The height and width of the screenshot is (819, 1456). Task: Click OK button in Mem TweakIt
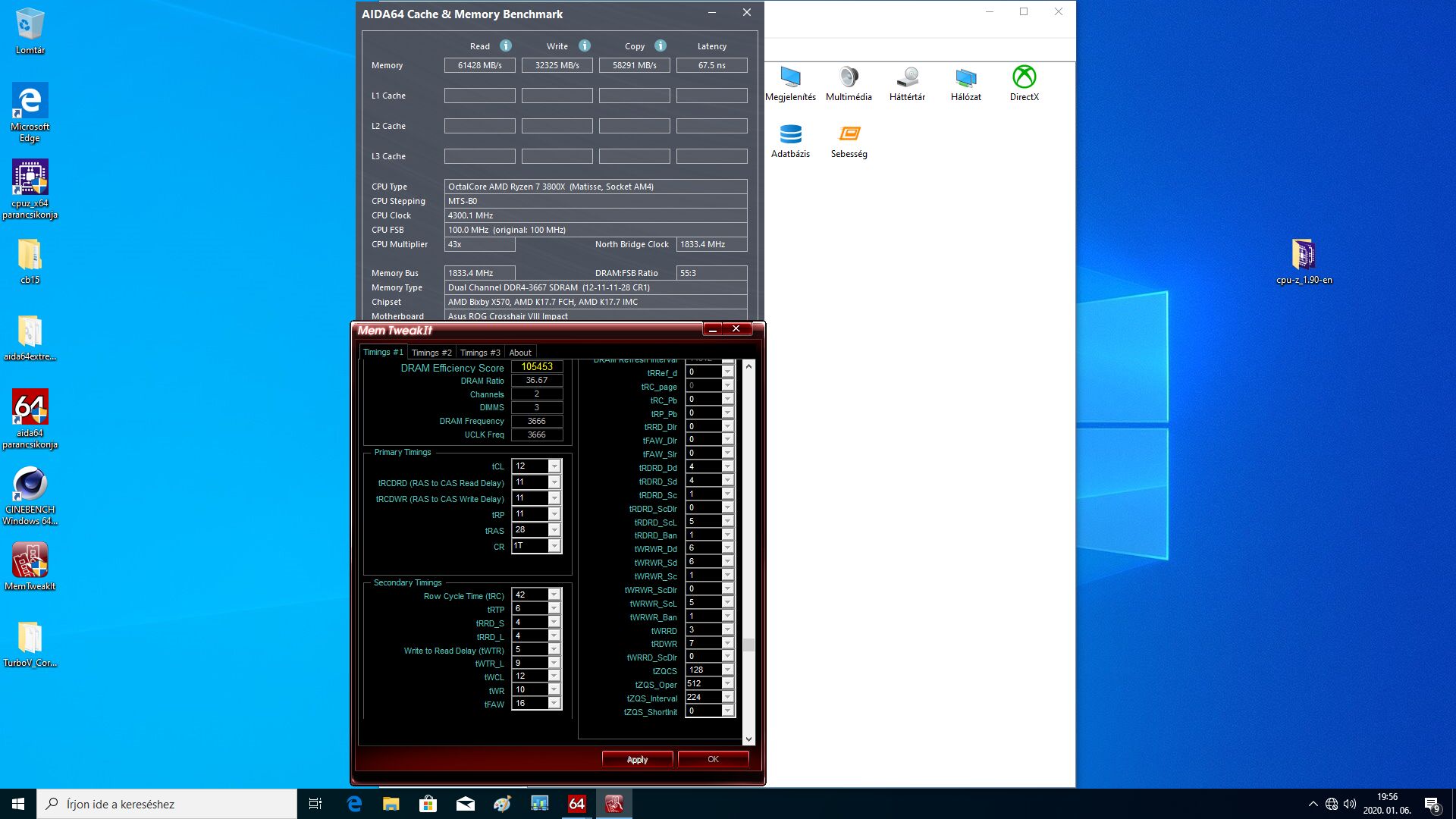coord(713,759)
